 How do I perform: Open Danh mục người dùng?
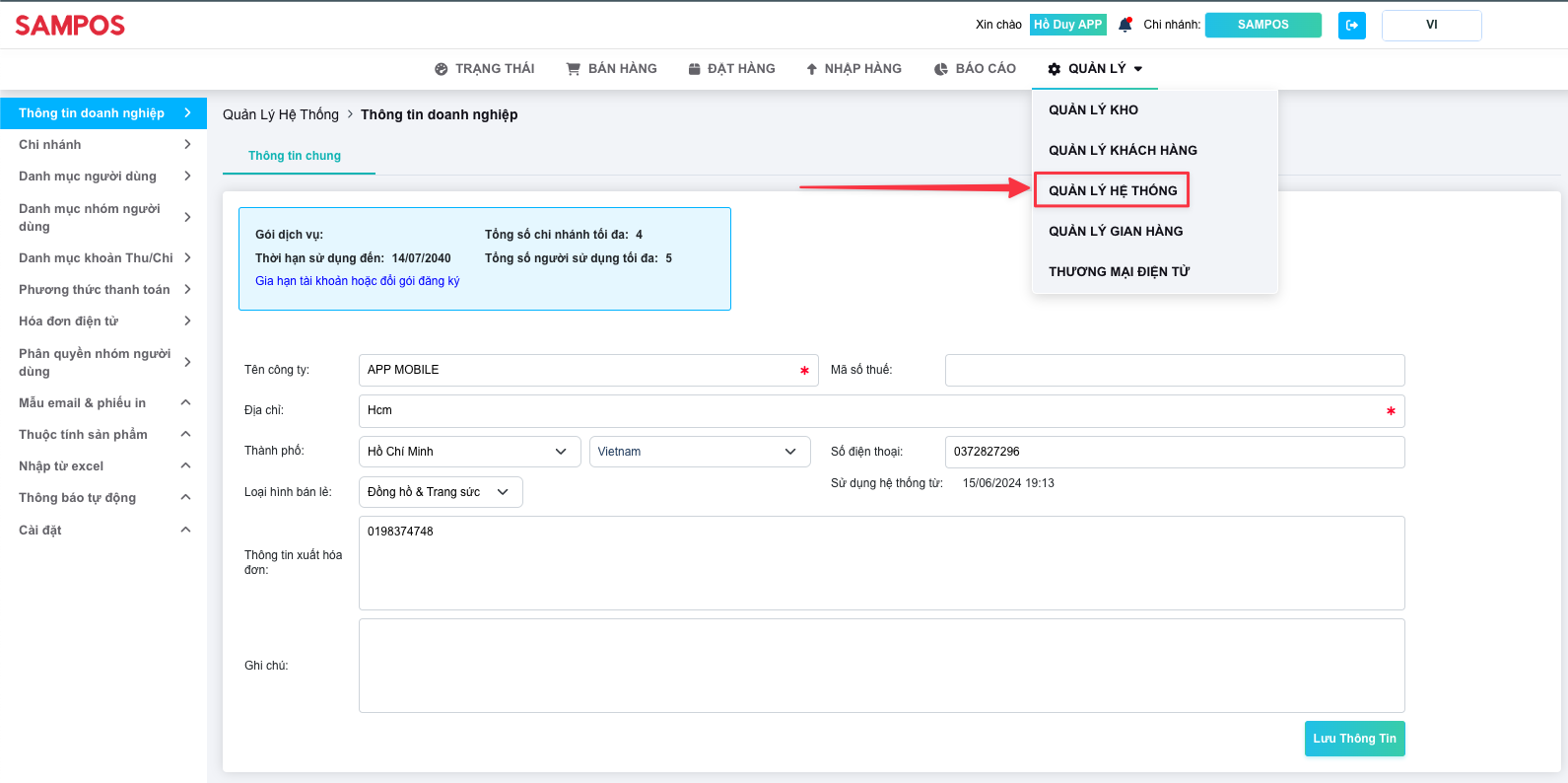coord(103,177)
